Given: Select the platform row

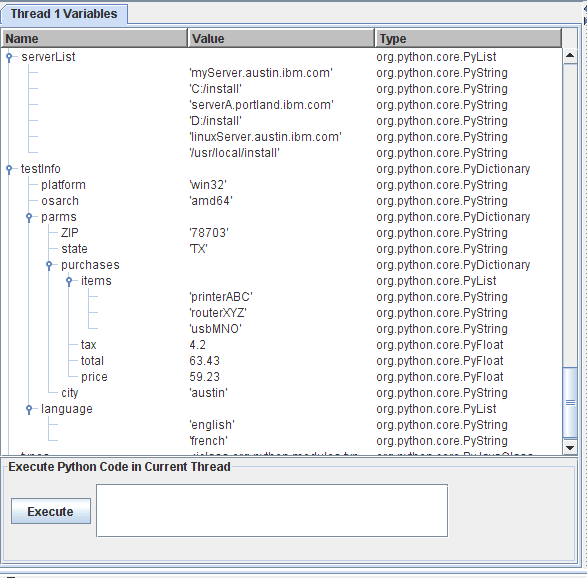Looking at the screenshot, I should click(282, 185).
